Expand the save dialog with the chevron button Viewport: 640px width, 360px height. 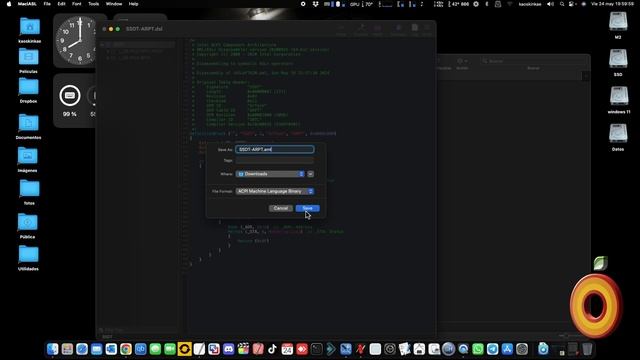310,174
